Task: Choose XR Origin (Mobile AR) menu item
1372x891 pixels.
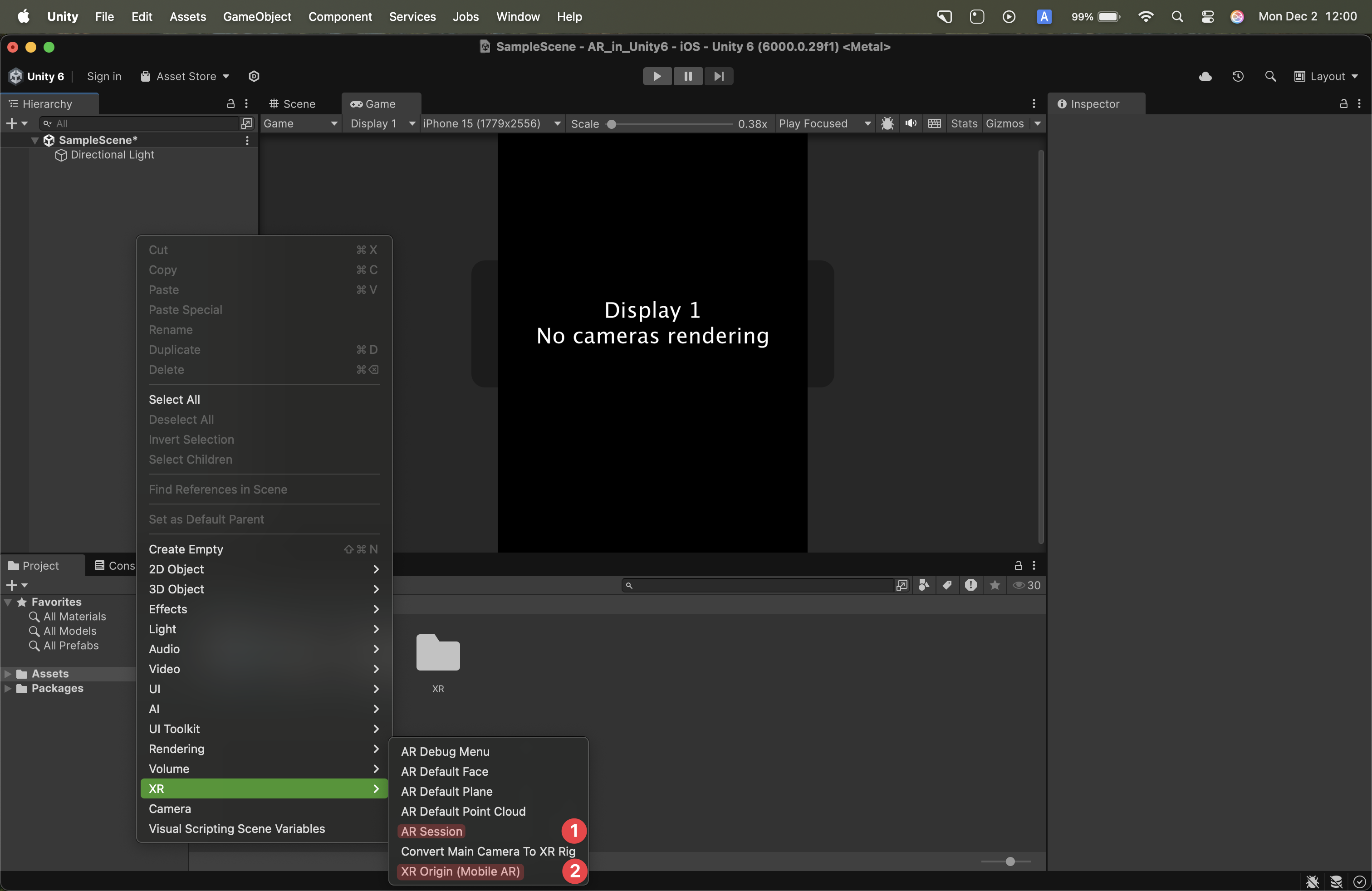Action: 460,871
